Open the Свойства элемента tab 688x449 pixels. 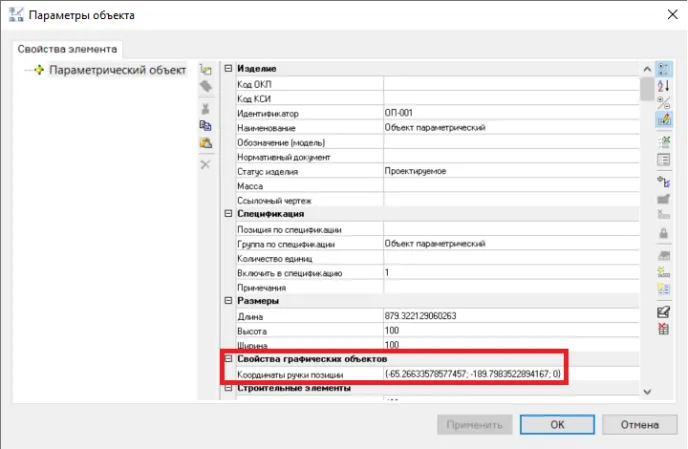[68, 48]
